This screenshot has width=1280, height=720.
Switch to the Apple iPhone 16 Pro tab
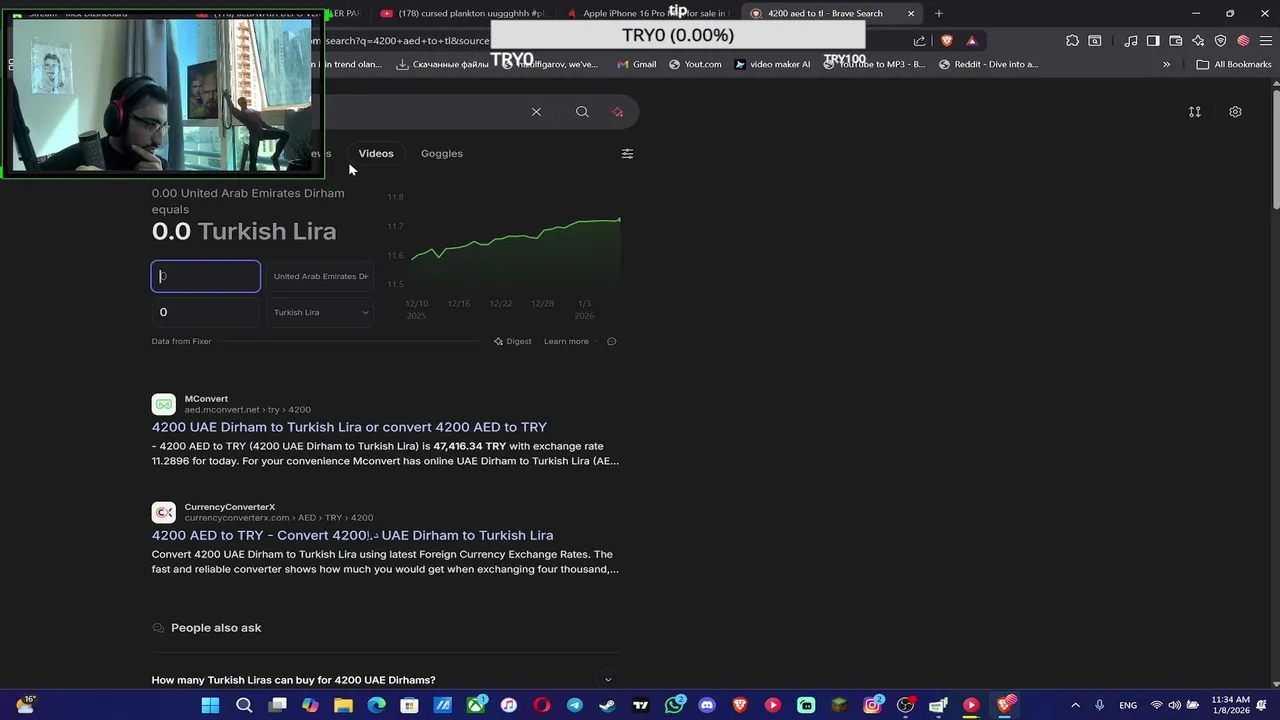(647, 13)
